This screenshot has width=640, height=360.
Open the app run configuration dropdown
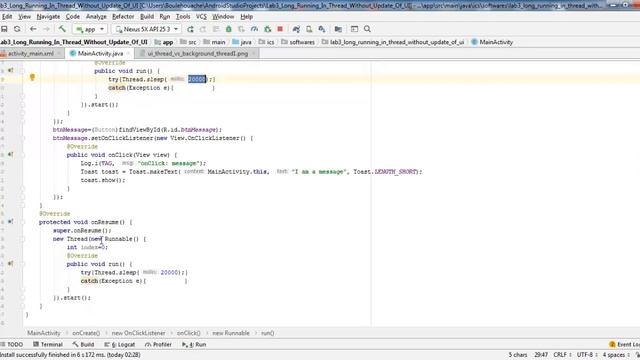point(90,29)
